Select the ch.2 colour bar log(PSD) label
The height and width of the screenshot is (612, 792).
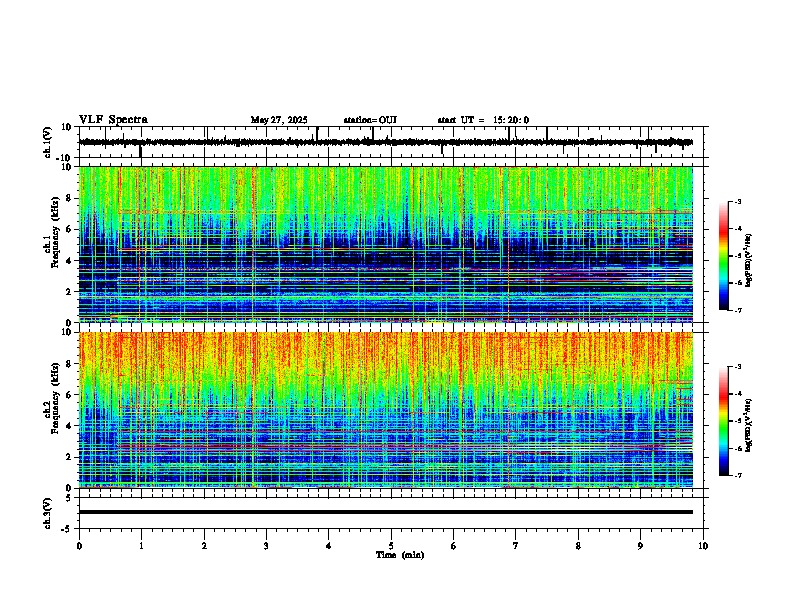pos(749,425)
